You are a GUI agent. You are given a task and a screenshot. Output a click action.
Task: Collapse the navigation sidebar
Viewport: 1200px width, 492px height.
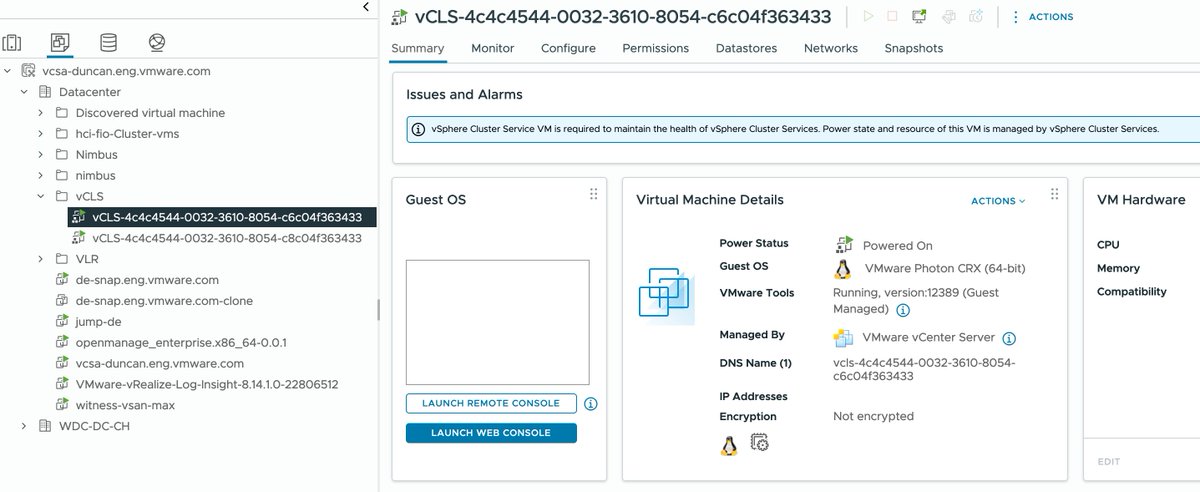[x=367, y=7]
